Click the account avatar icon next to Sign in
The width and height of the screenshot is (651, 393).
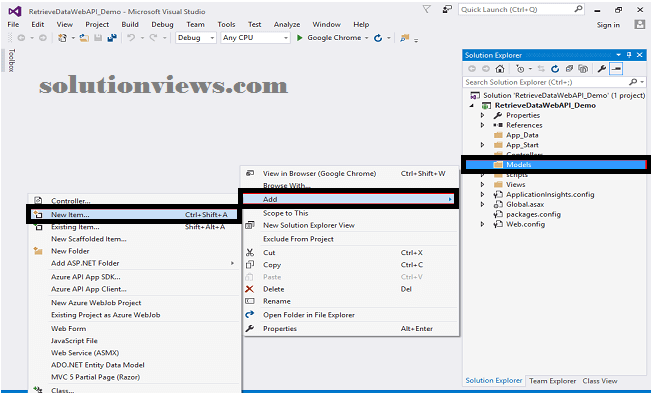[x=640, y=24]
